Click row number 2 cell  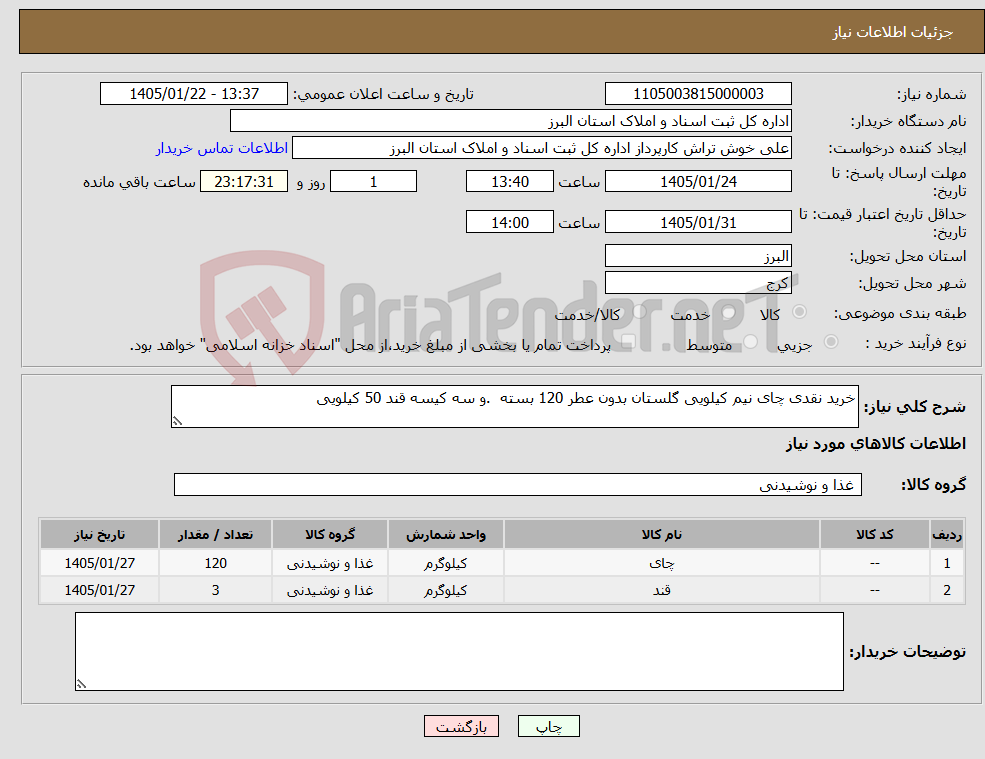947,590
